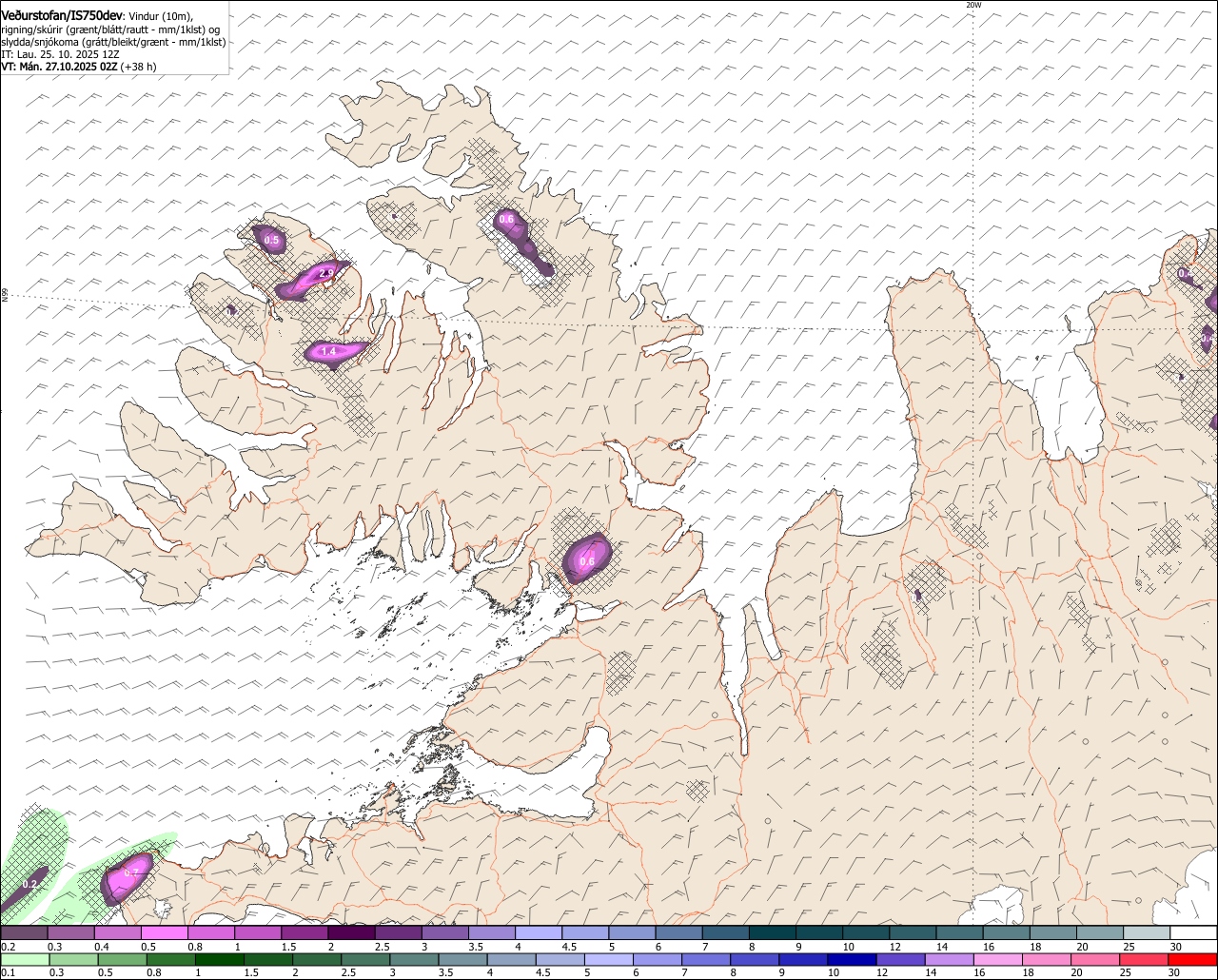The width and height of the screenshot is (1218, 980).
Task: Click the '30' label in lower legend
Action: [x=1175, y=972]
